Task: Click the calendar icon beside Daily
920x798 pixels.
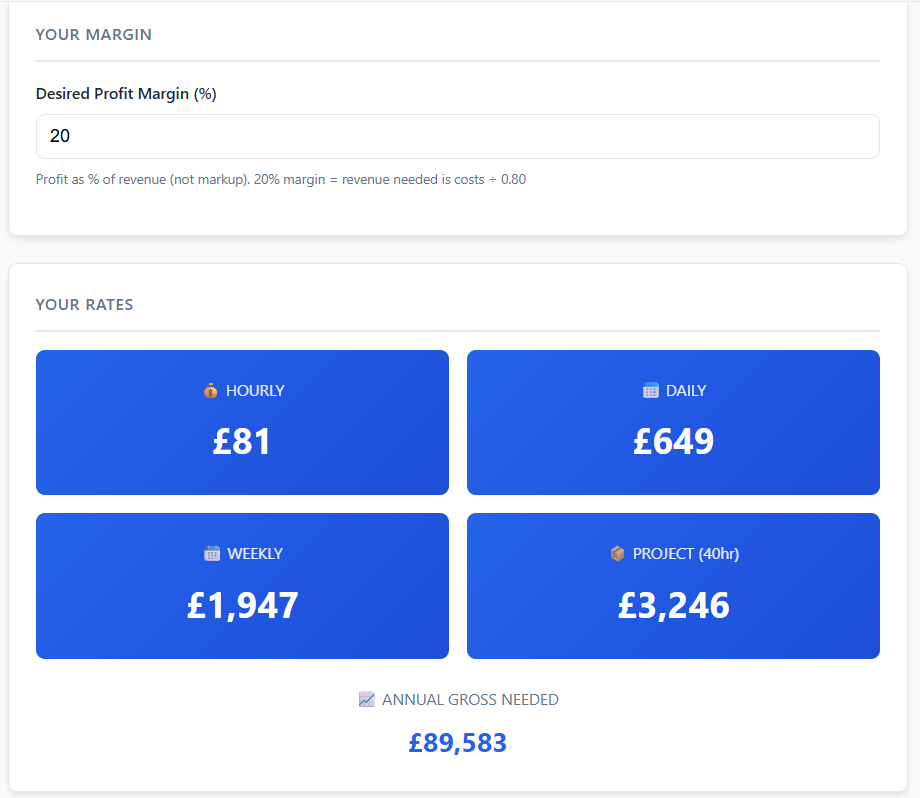Action: pos(651,391)
